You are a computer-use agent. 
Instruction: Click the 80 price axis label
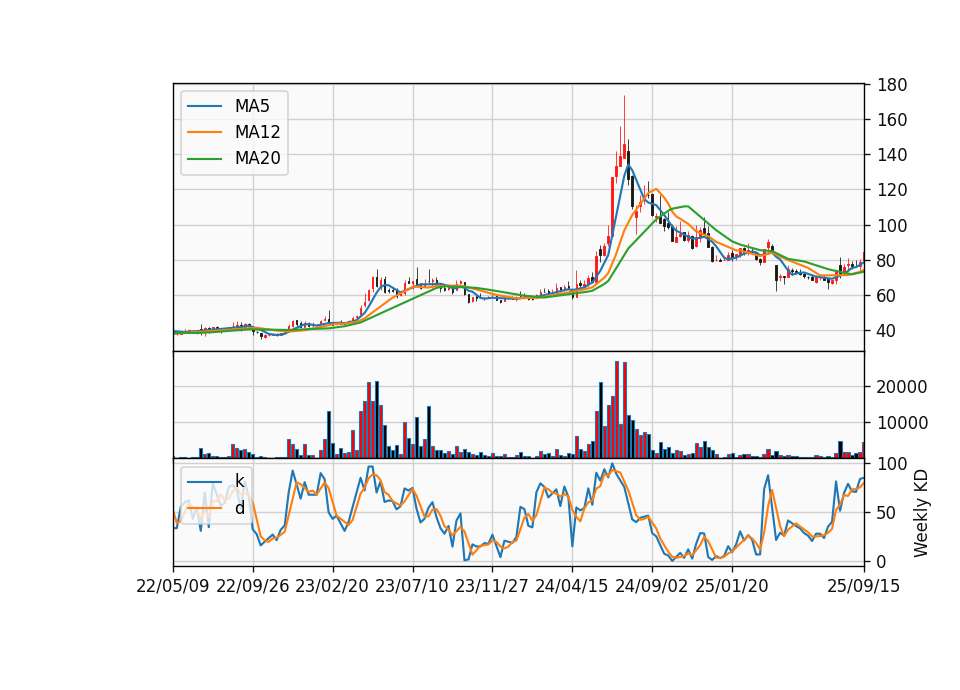point(887,261)
